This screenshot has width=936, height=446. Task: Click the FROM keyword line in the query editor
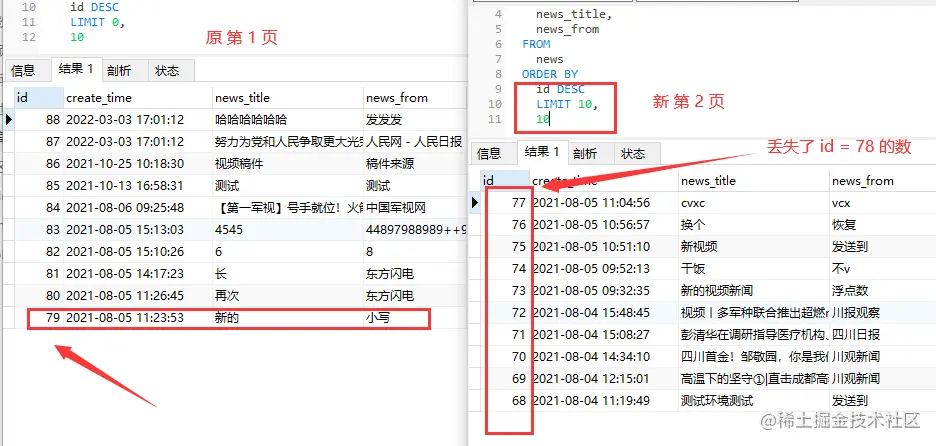click(x=536, y=44)
